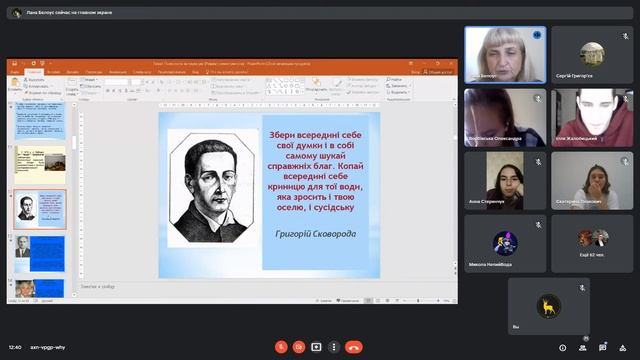Open the activities shapes icon
Screen dimensions: 640x360
(622, 348)
